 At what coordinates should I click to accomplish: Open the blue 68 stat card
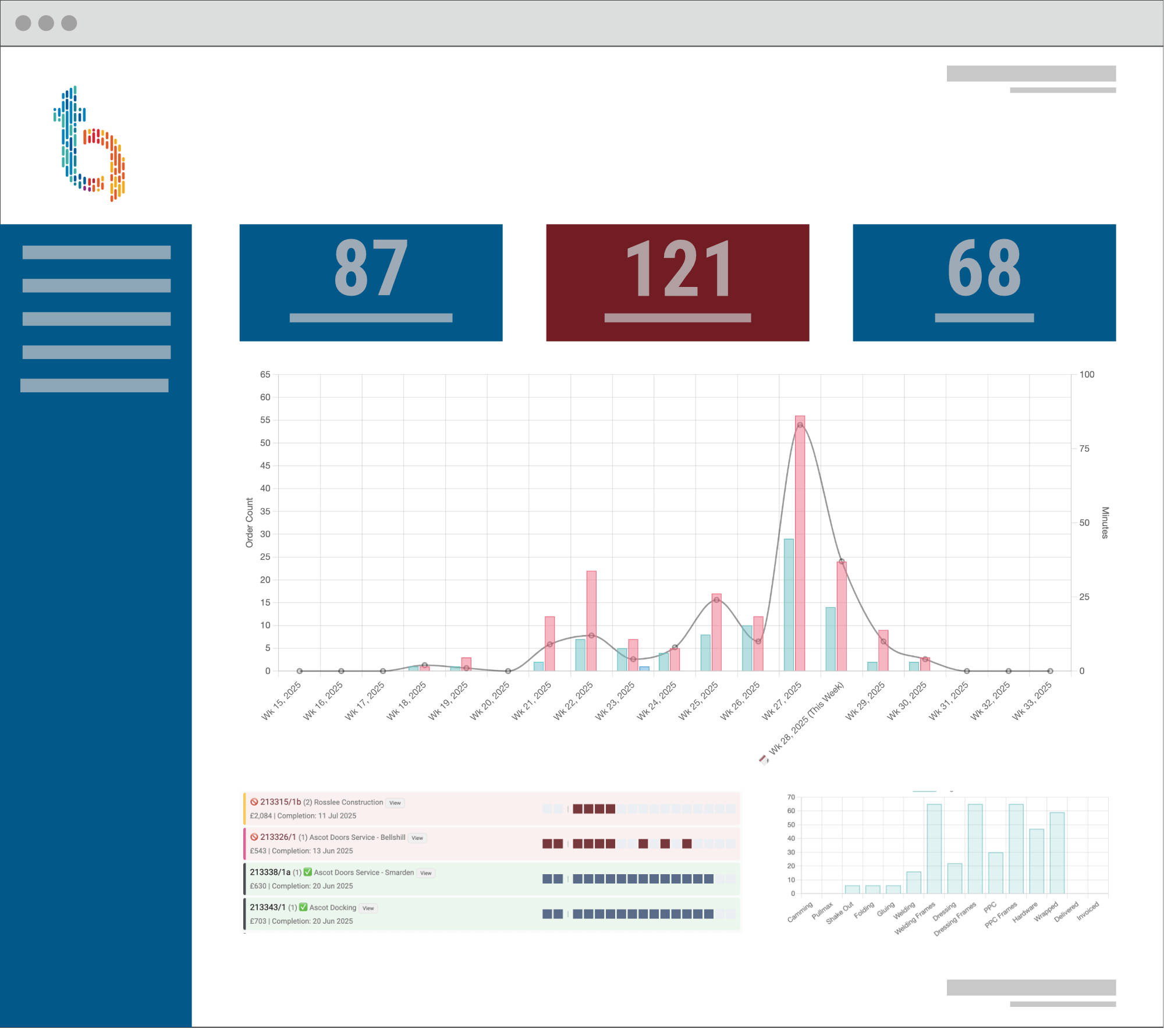[x=984, y=283]
